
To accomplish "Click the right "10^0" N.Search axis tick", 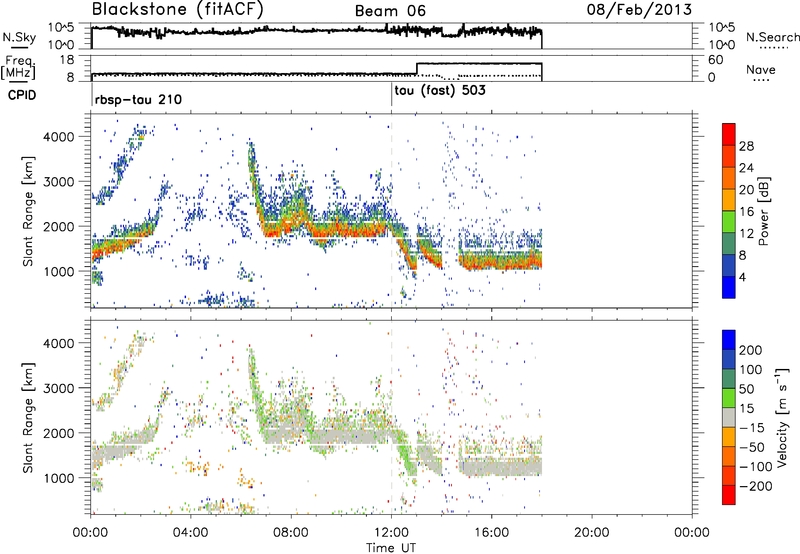I will pos(721,45).
